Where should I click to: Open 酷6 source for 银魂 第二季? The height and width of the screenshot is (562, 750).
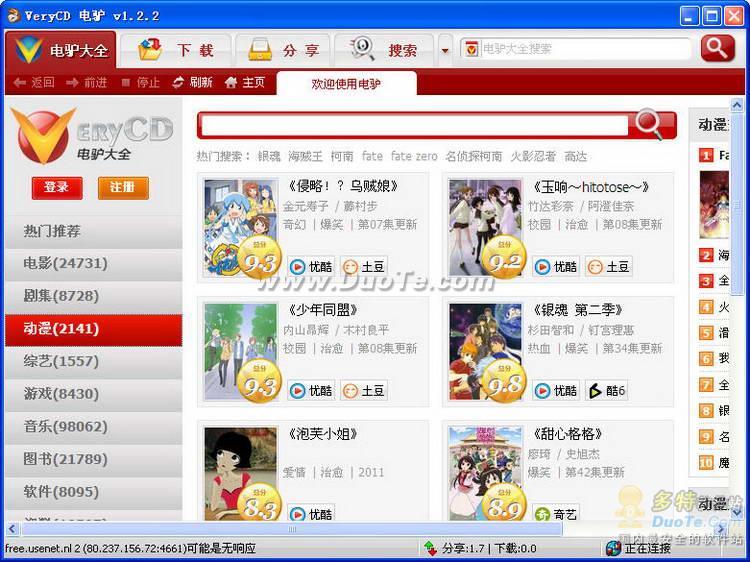pyautogui.click(x=607, y=391)
